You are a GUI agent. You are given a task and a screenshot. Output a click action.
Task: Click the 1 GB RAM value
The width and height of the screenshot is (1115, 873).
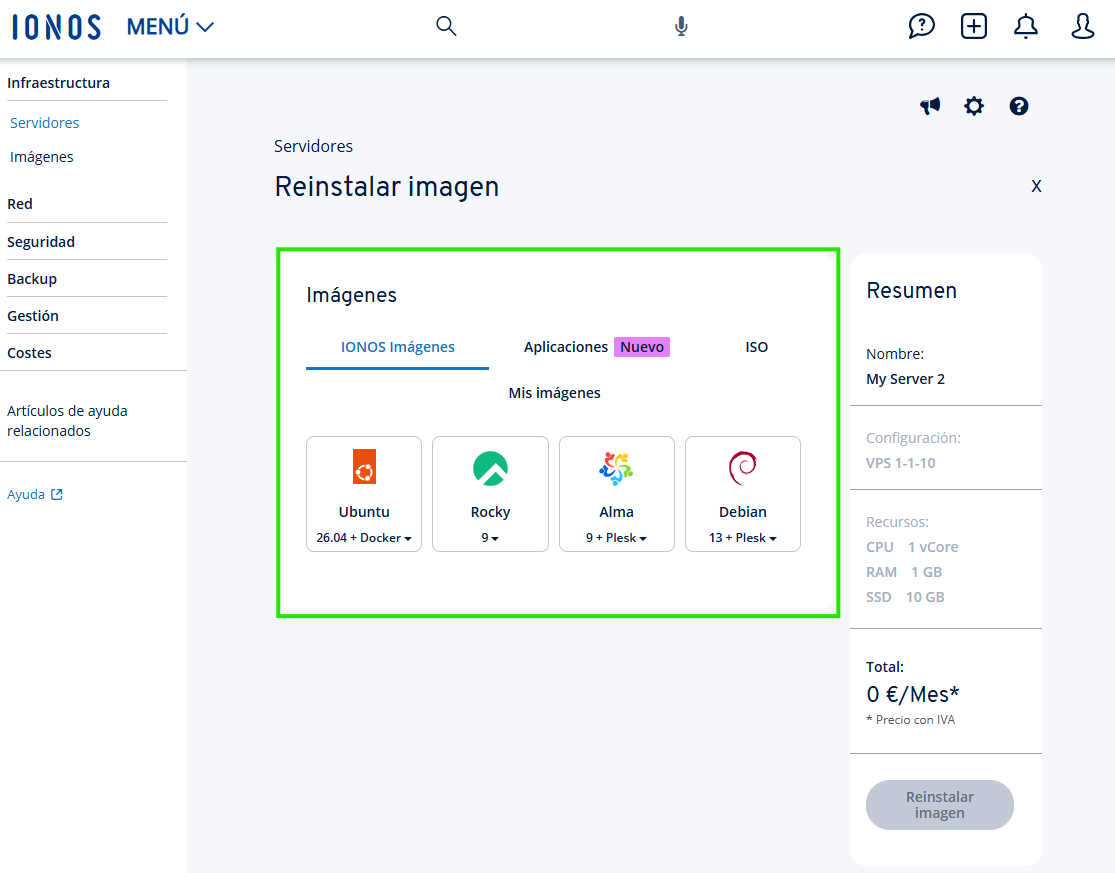[927, 572]
